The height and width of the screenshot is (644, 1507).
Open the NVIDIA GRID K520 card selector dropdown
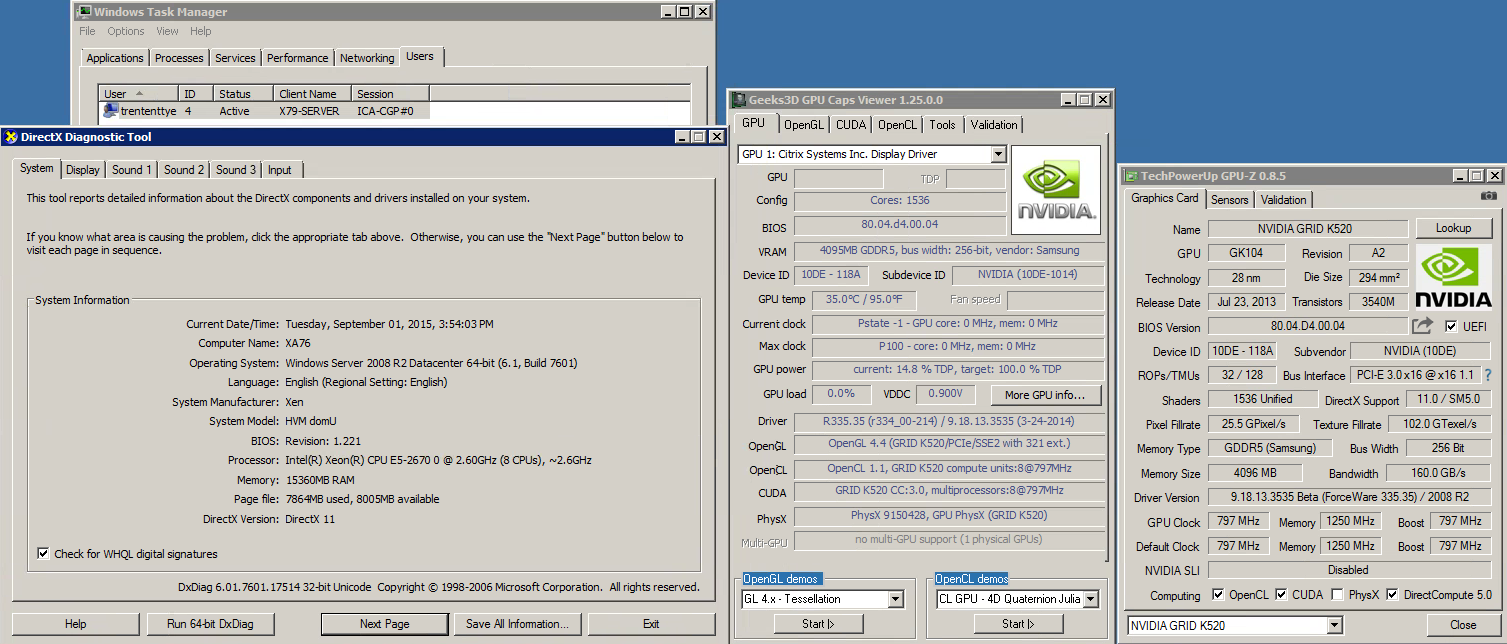coord(1334,625)
